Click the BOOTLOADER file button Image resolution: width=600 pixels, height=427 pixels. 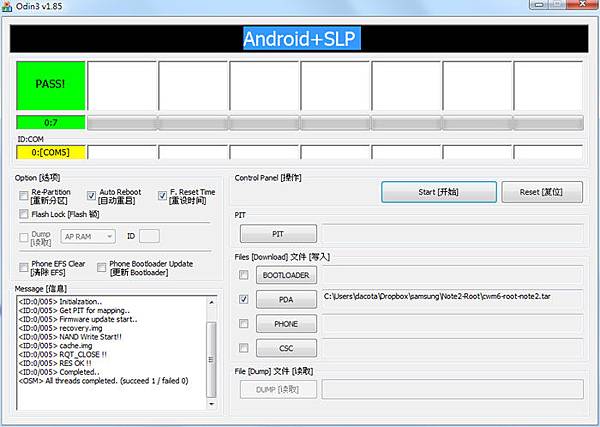click(x=286, y=275)
